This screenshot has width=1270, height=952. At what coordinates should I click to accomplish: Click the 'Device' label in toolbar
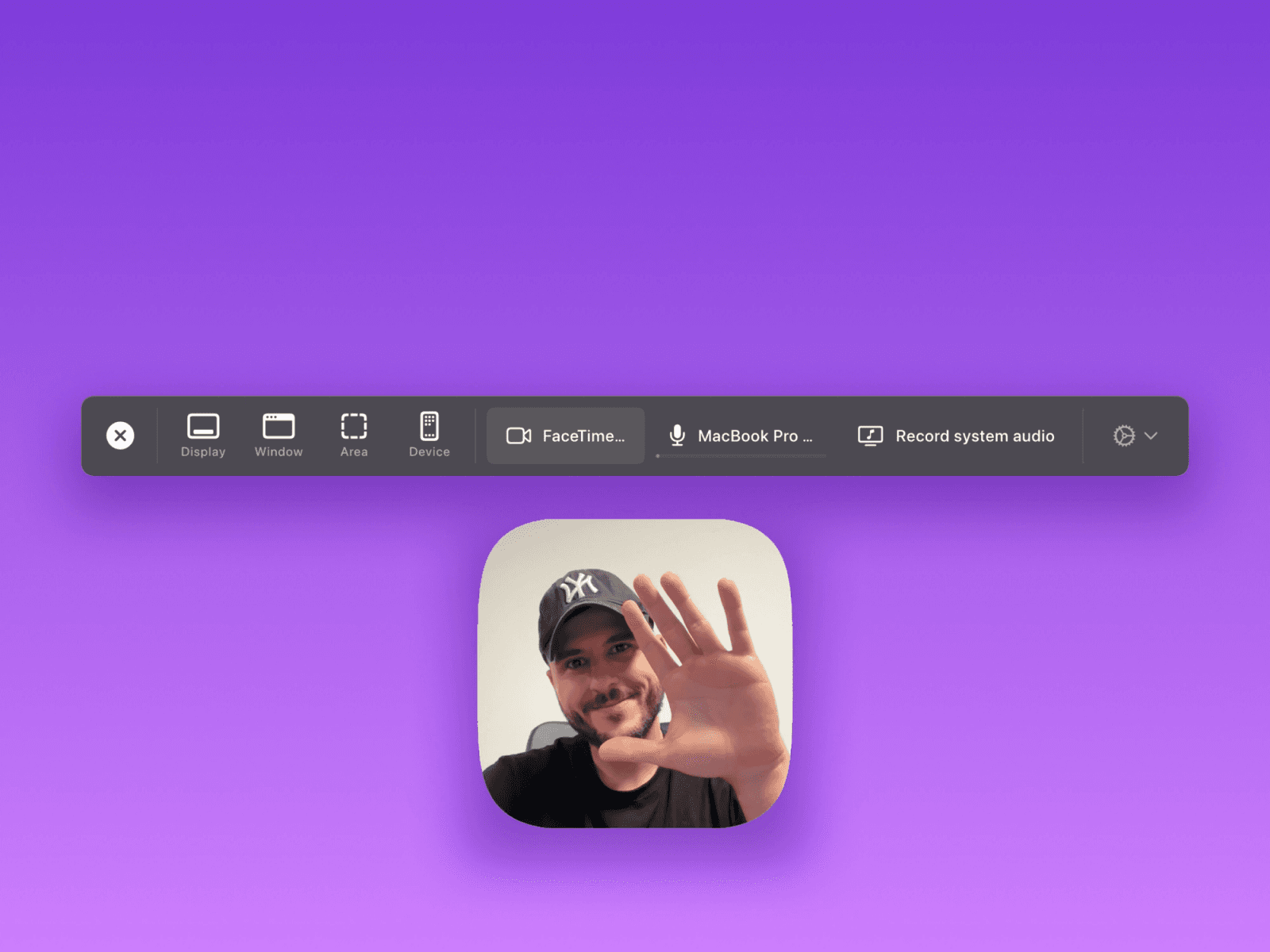coord(429,452)
